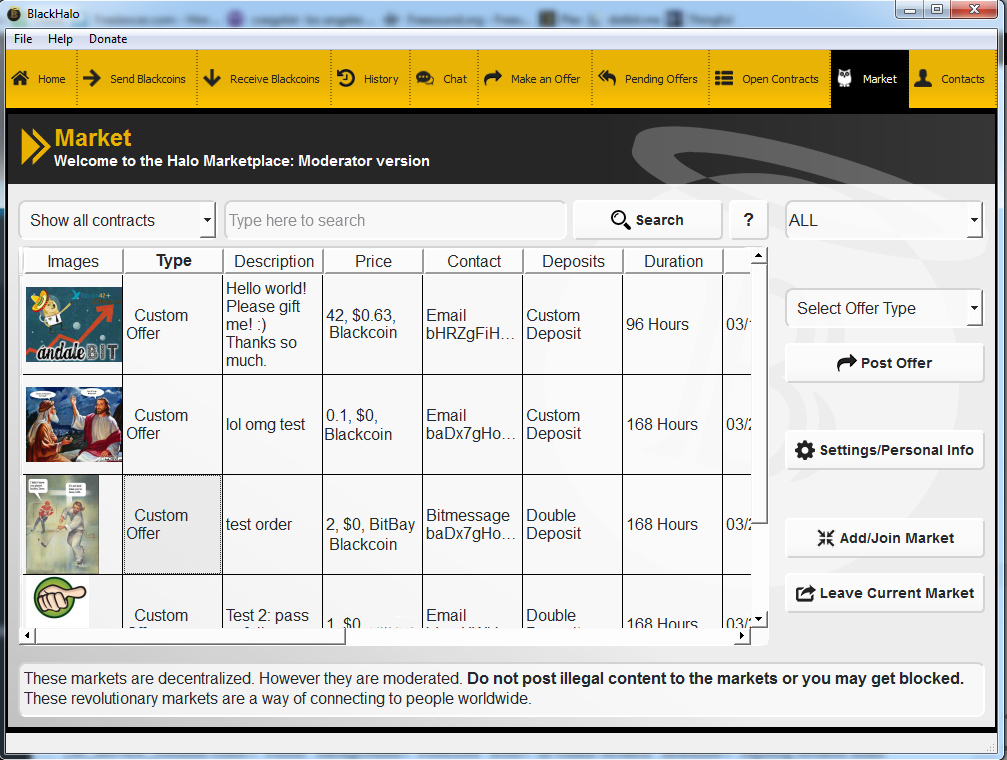Switch to the Chat tab

[442, 79]
